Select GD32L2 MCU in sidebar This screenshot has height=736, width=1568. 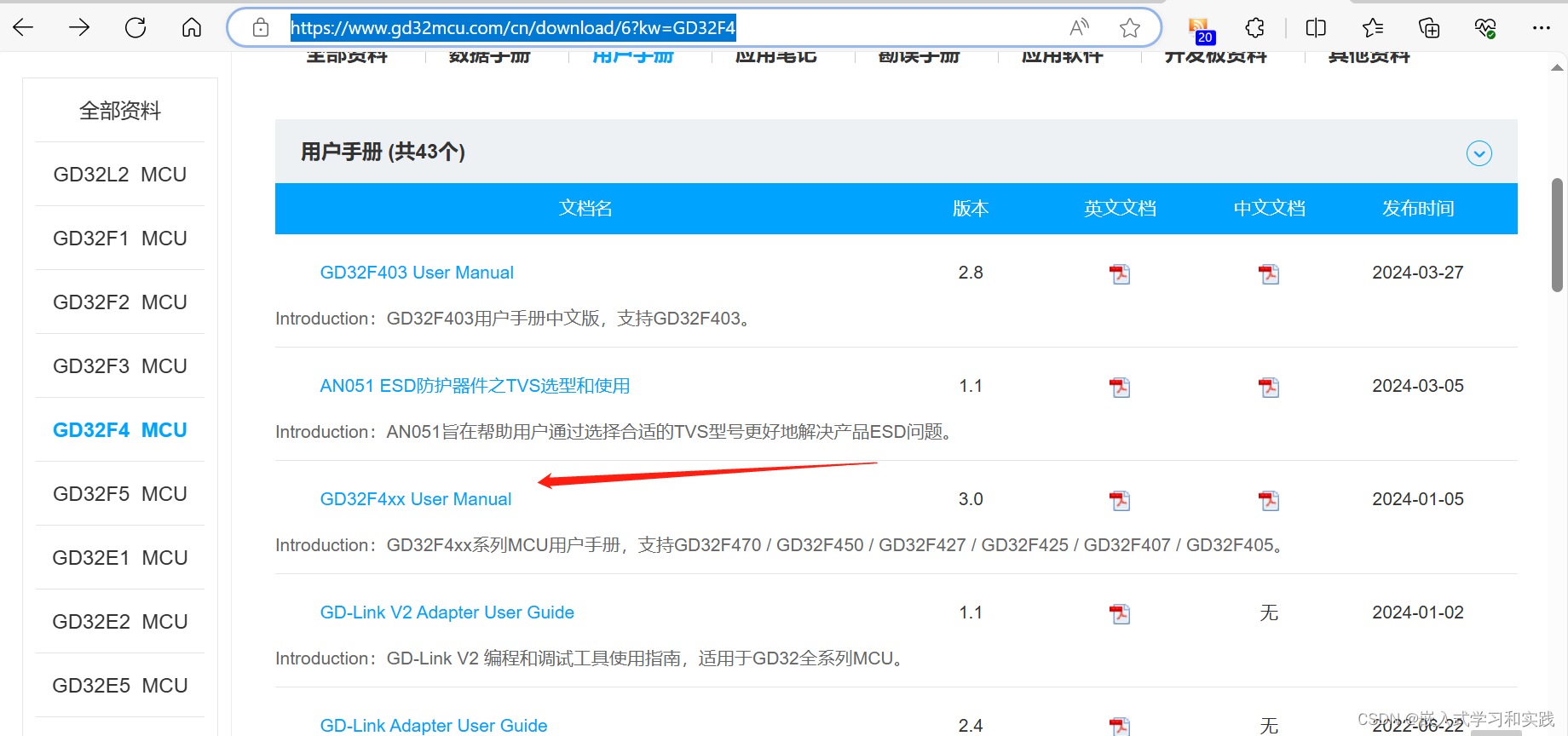pos(120,175)
